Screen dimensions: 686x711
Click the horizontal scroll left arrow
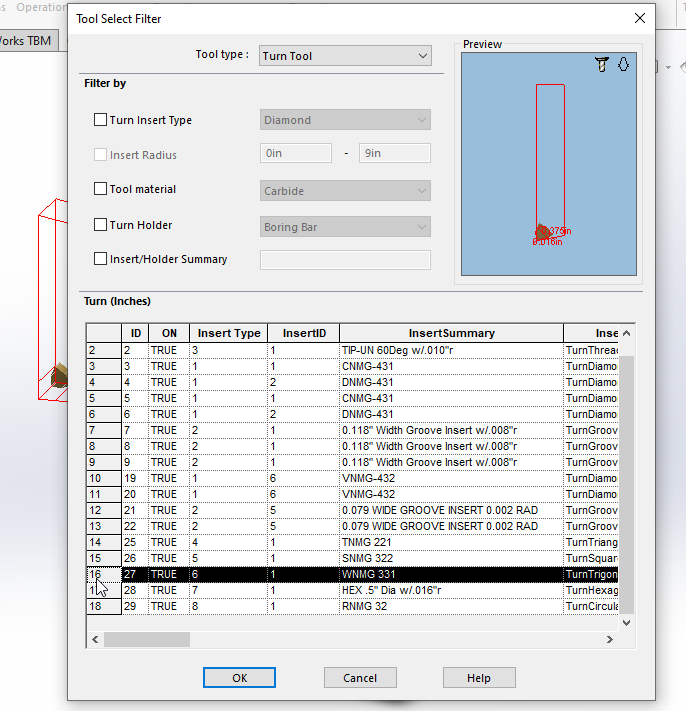95,639
